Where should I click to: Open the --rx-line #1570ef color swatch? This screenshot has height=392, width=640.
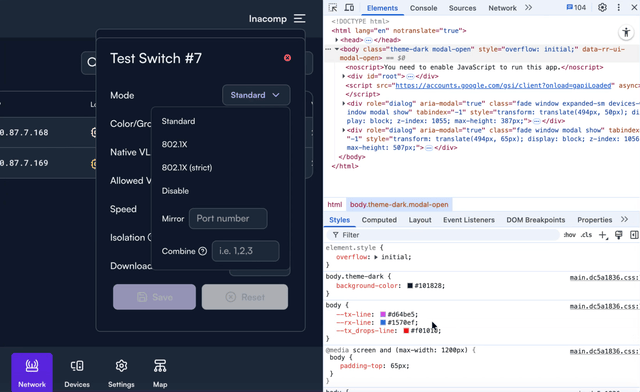pyautogui.click(x=383, y=323)
